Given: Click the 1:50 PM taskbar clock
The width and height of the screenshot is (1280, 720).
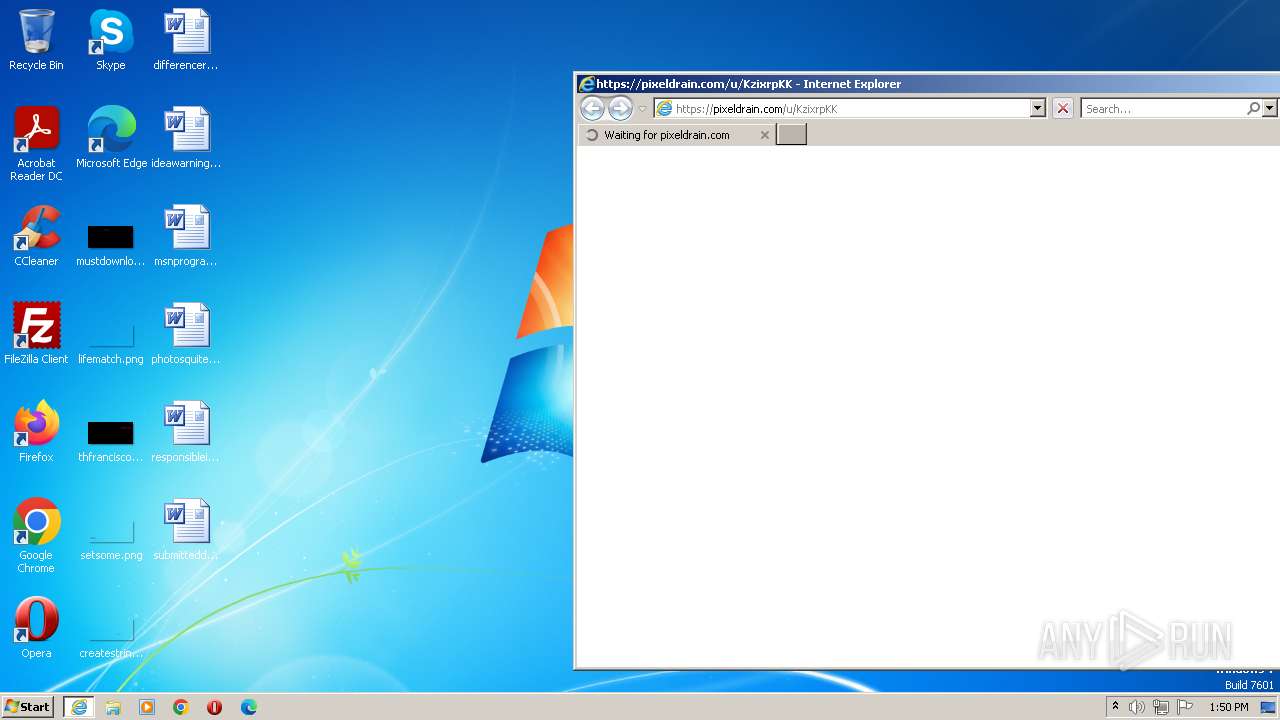Looking at the screenshot, I should point(1228,707).
